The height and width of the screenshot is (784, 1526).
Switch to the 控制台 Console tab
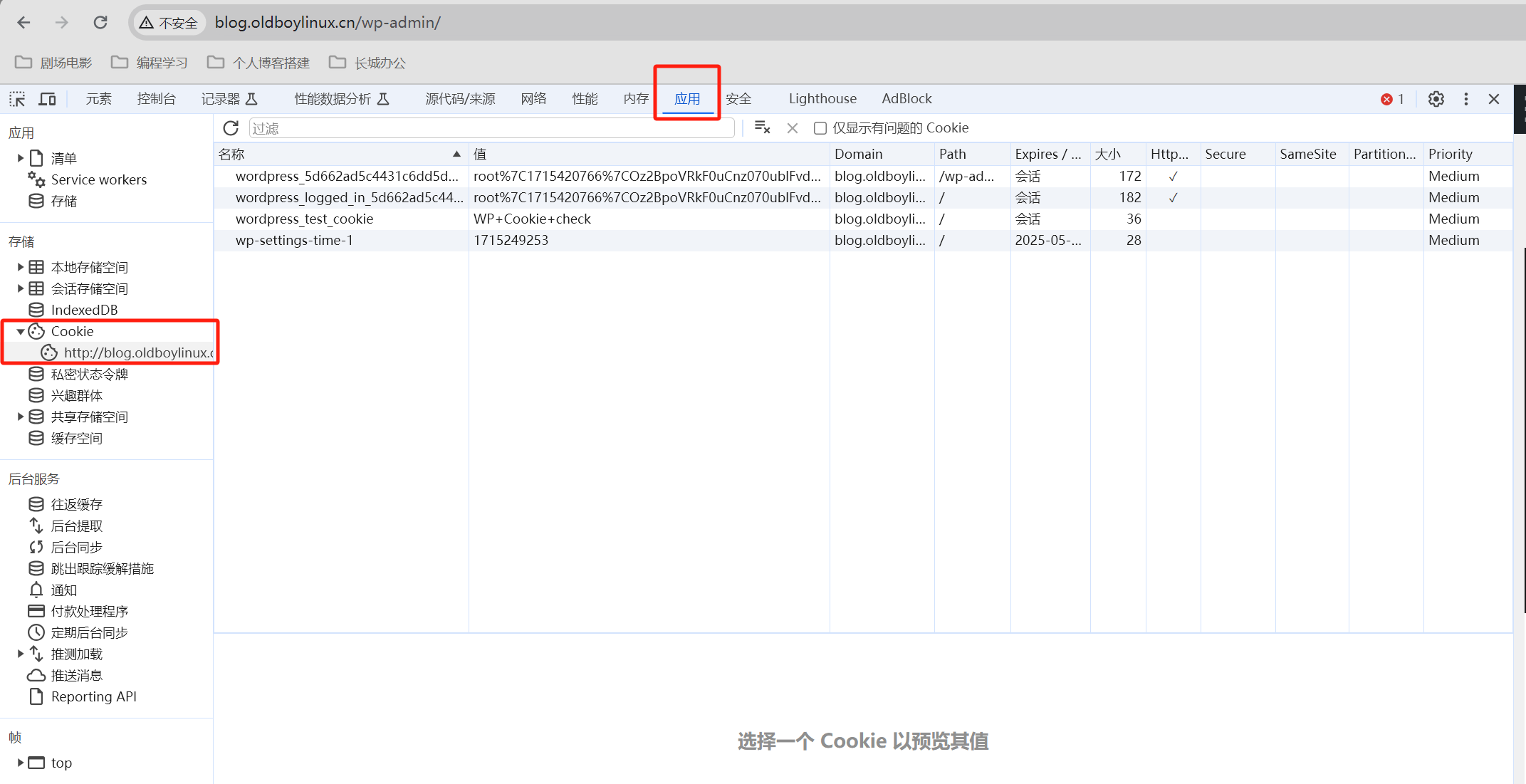(157, 99)
